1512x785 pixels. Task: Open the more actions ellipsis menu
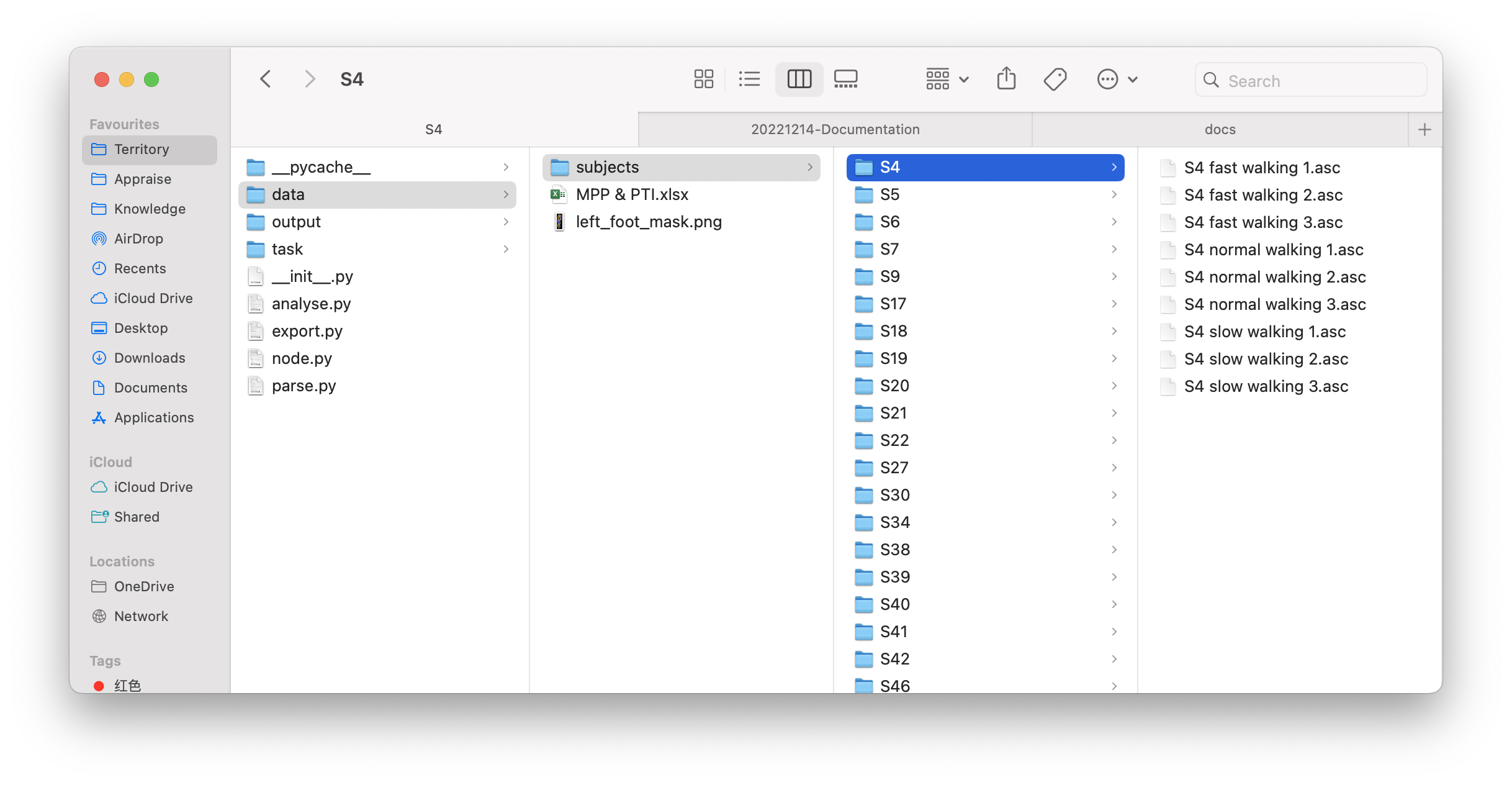click(1117, 79)
